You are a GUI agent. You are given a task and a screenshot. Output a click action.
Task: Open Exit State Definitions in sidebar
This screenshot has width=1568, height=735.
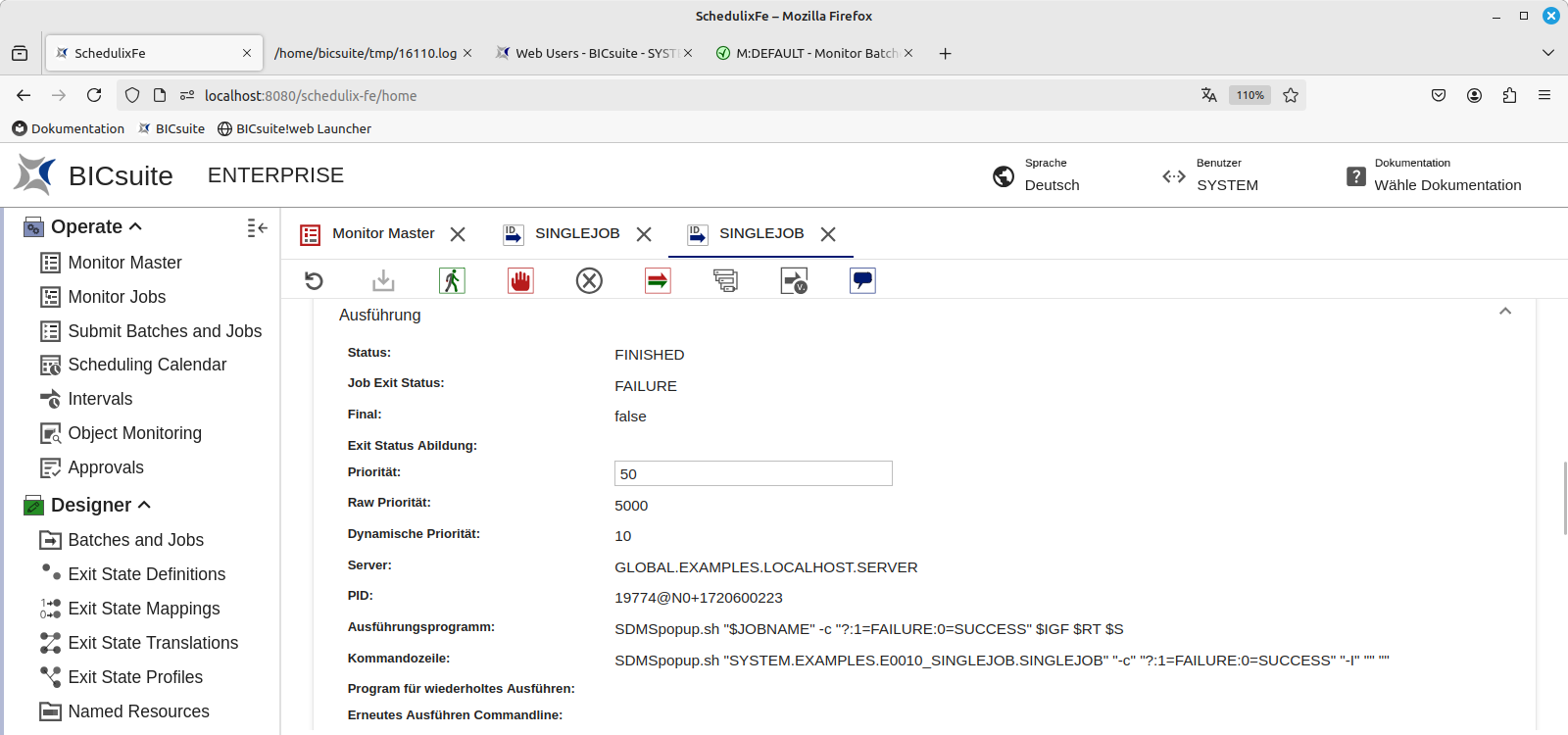(x=146, y=574)
